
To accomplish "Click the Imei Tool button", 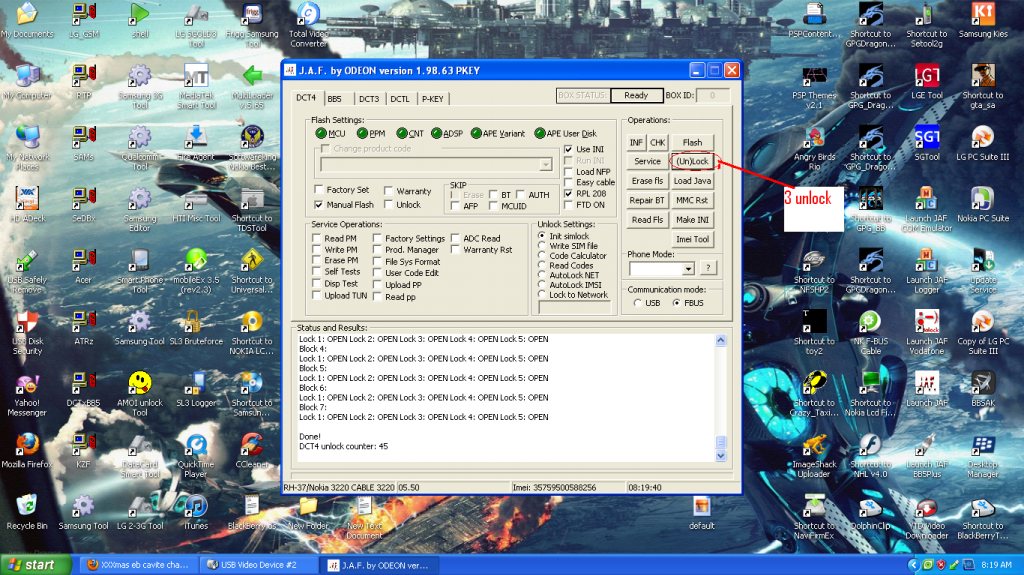I will (x=692, y=239).
